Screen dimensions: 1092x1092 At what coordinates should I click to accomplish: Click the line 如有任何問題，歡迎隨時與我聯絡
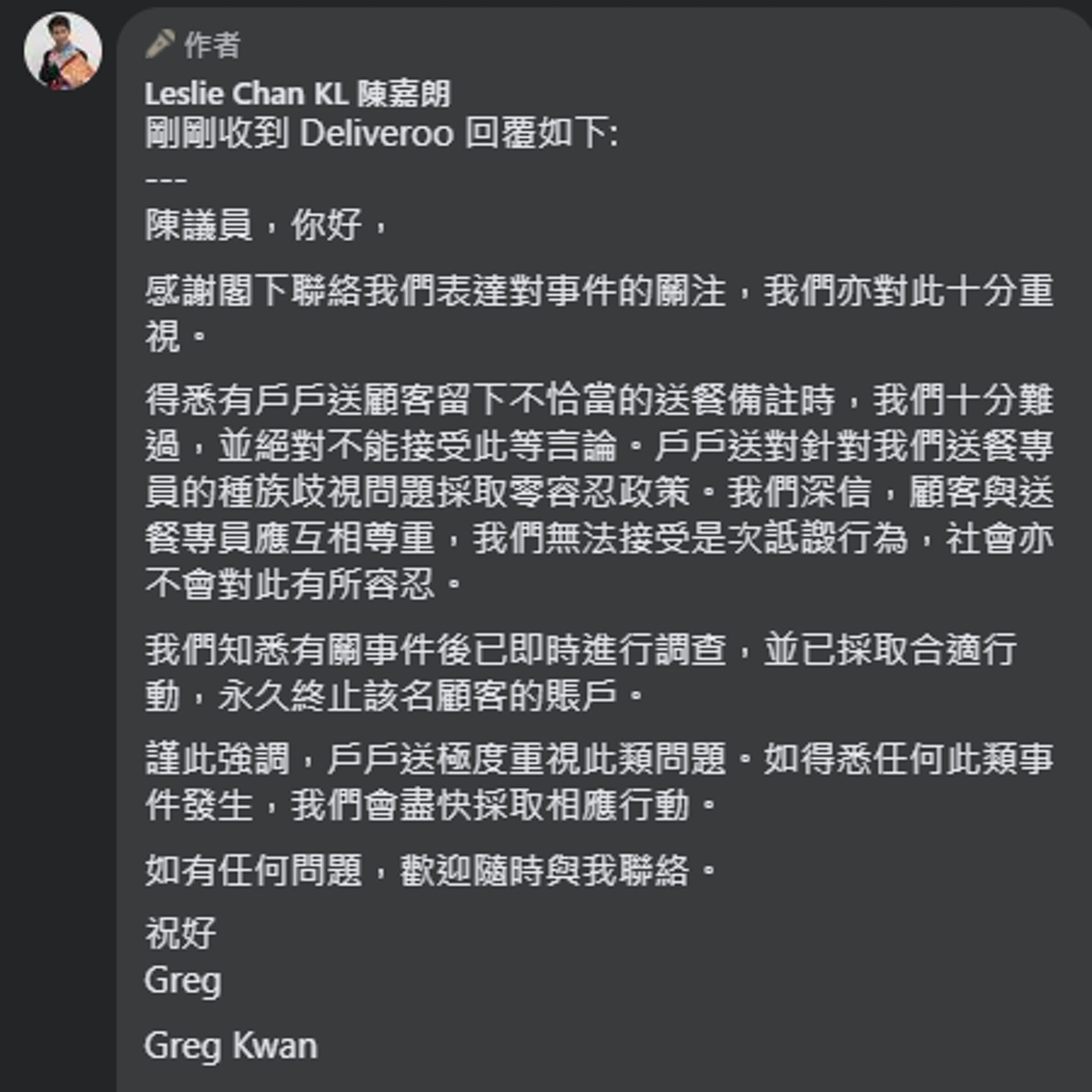click(430, 870)
